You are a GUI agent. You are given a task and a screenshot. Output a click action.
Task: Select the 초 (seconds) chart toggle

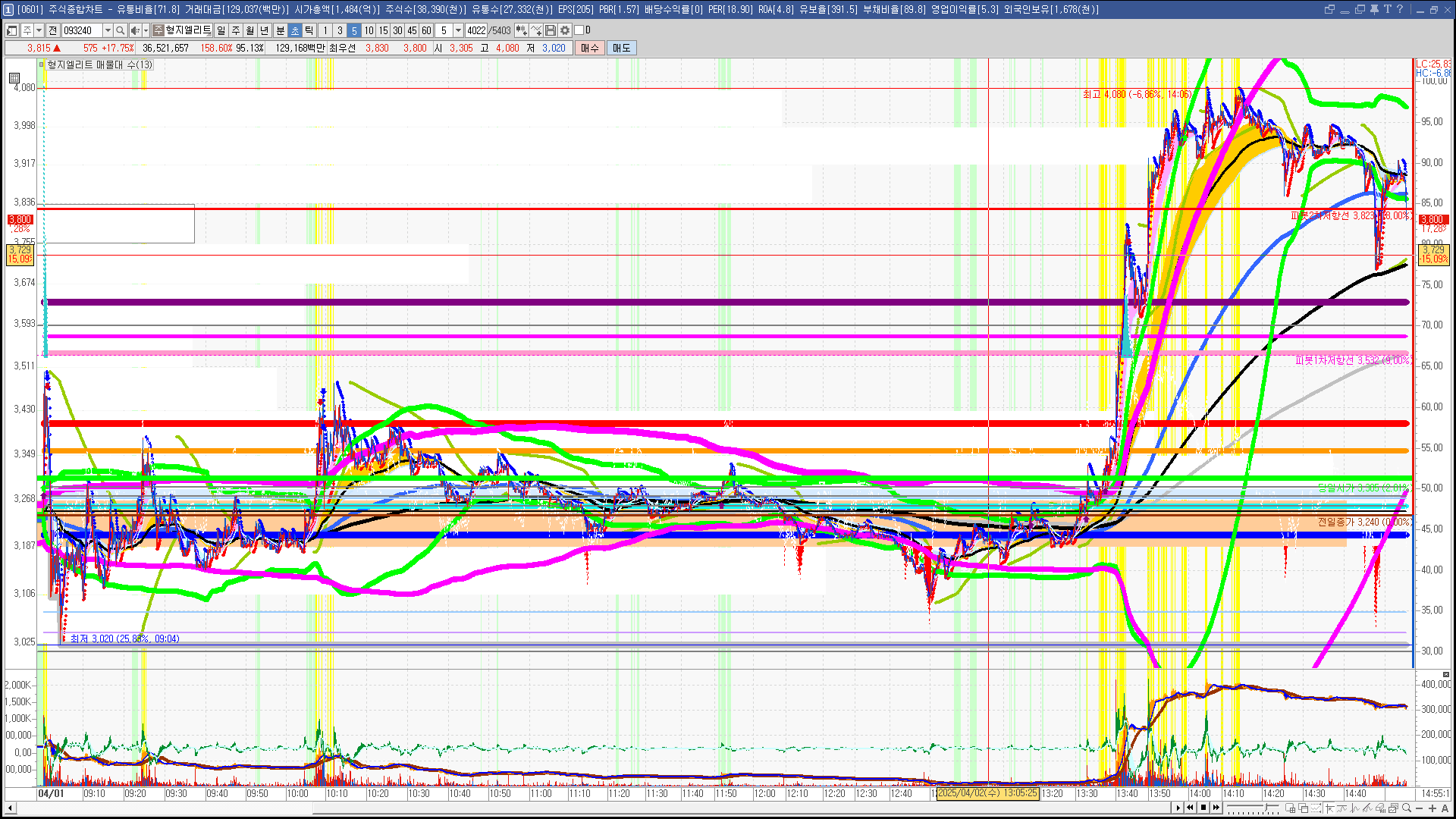tap(295, 30)
